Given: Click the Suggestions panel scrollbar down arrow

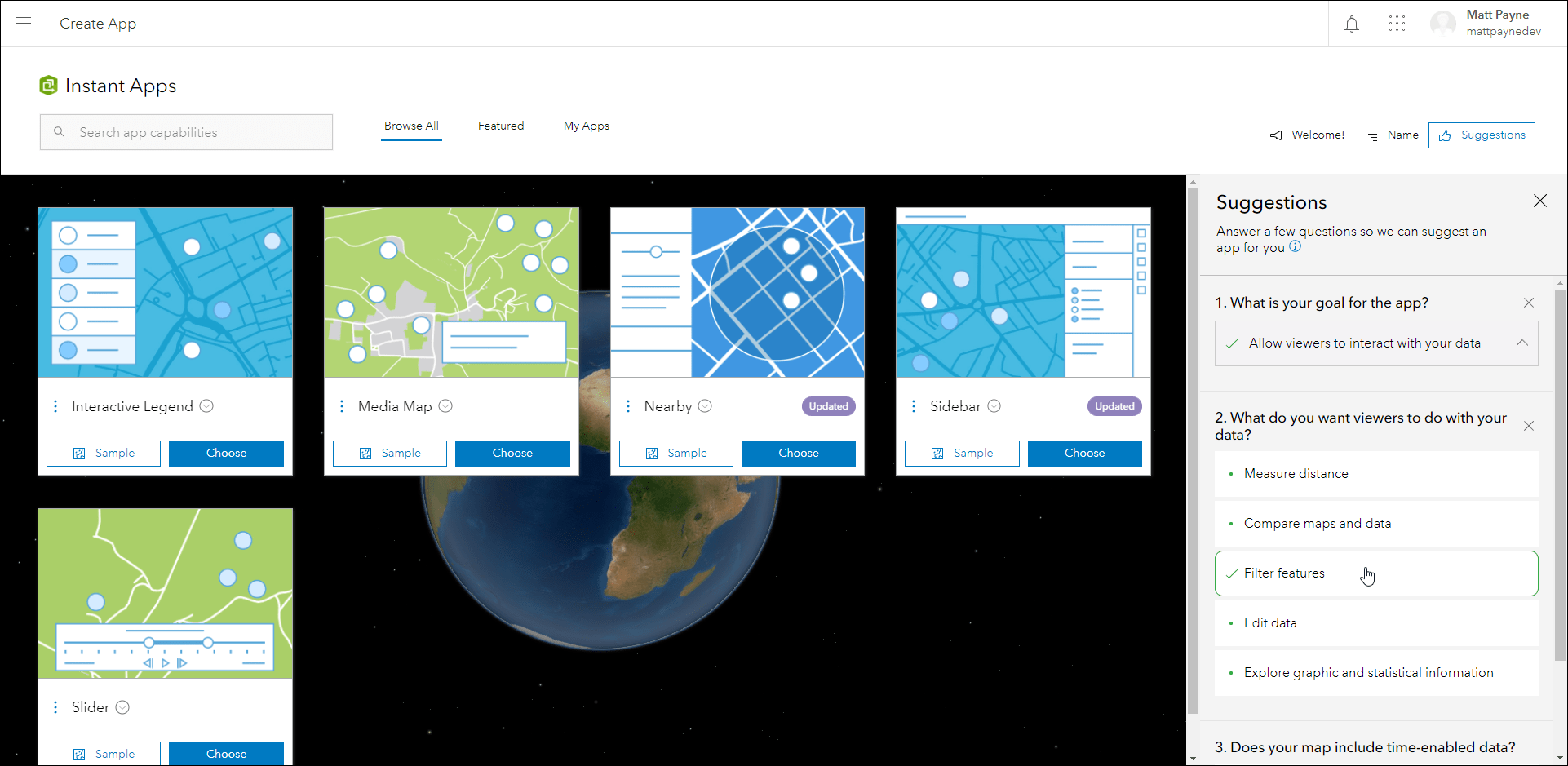Looking at the screenshot, I should click(1561, 759).
